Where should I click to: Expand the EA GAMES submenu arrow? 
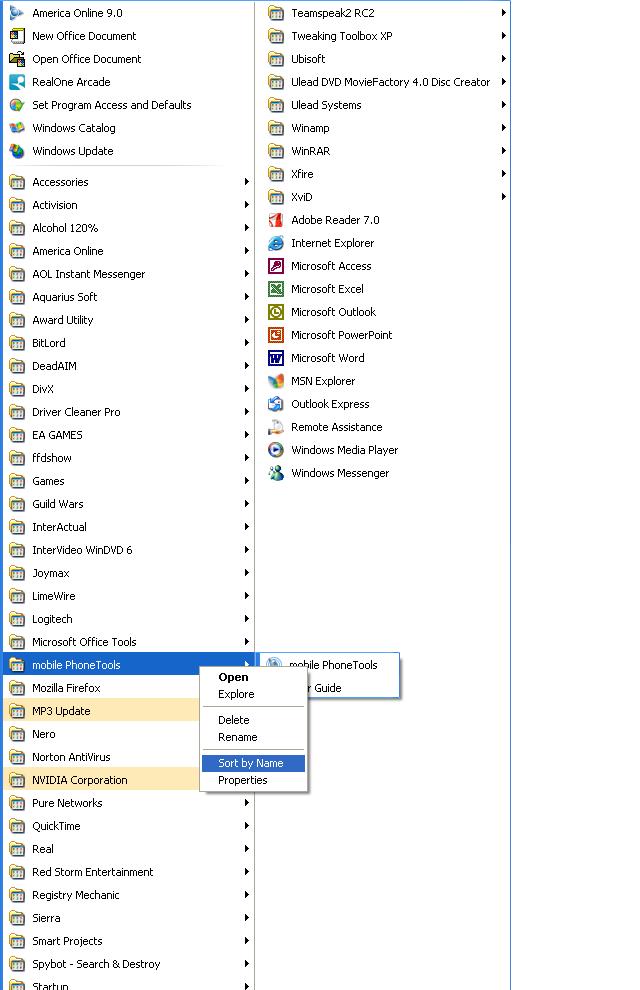coord(247,435)
